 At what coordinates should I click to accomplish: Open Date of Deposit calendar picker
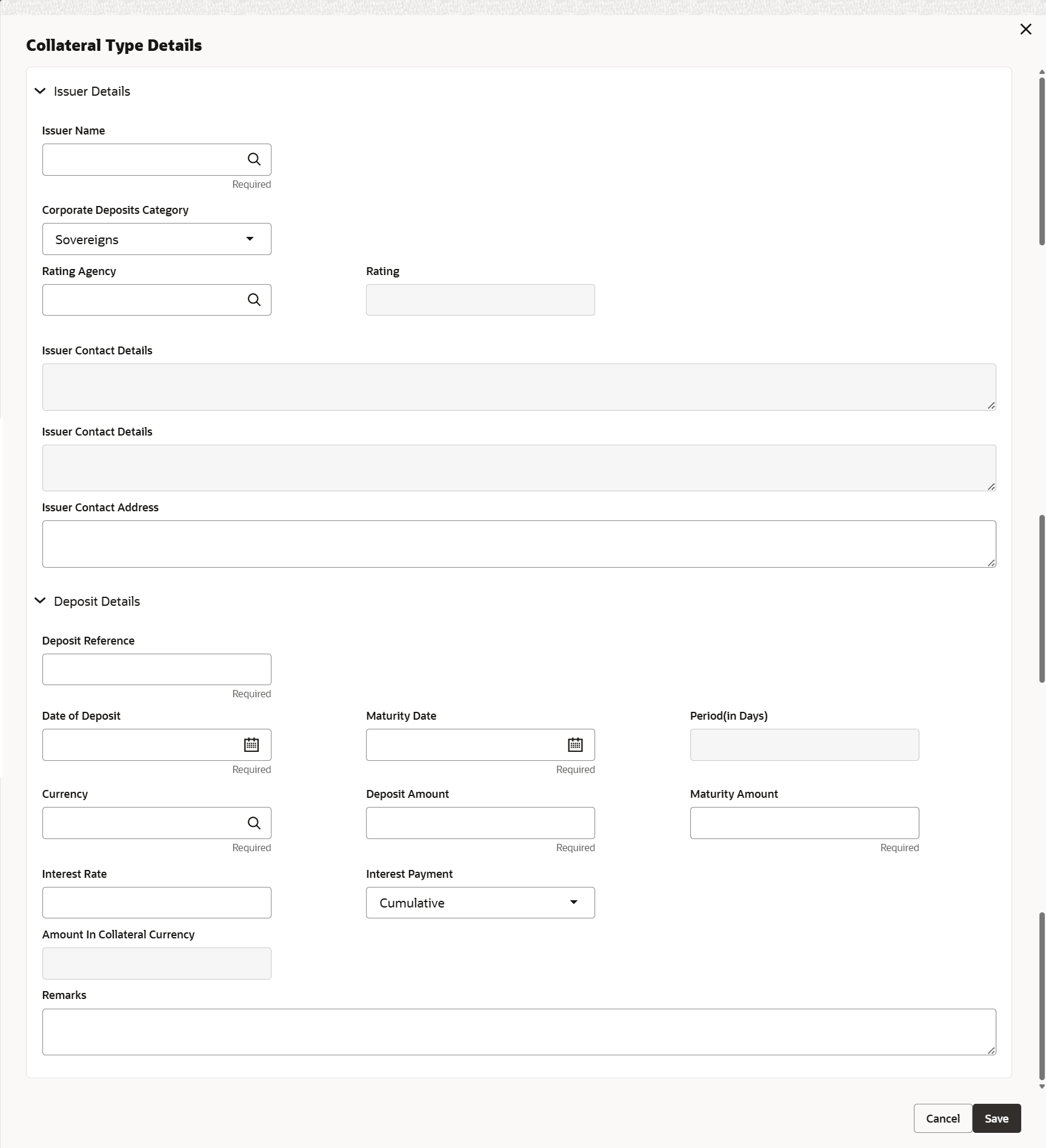click(252, 745)
